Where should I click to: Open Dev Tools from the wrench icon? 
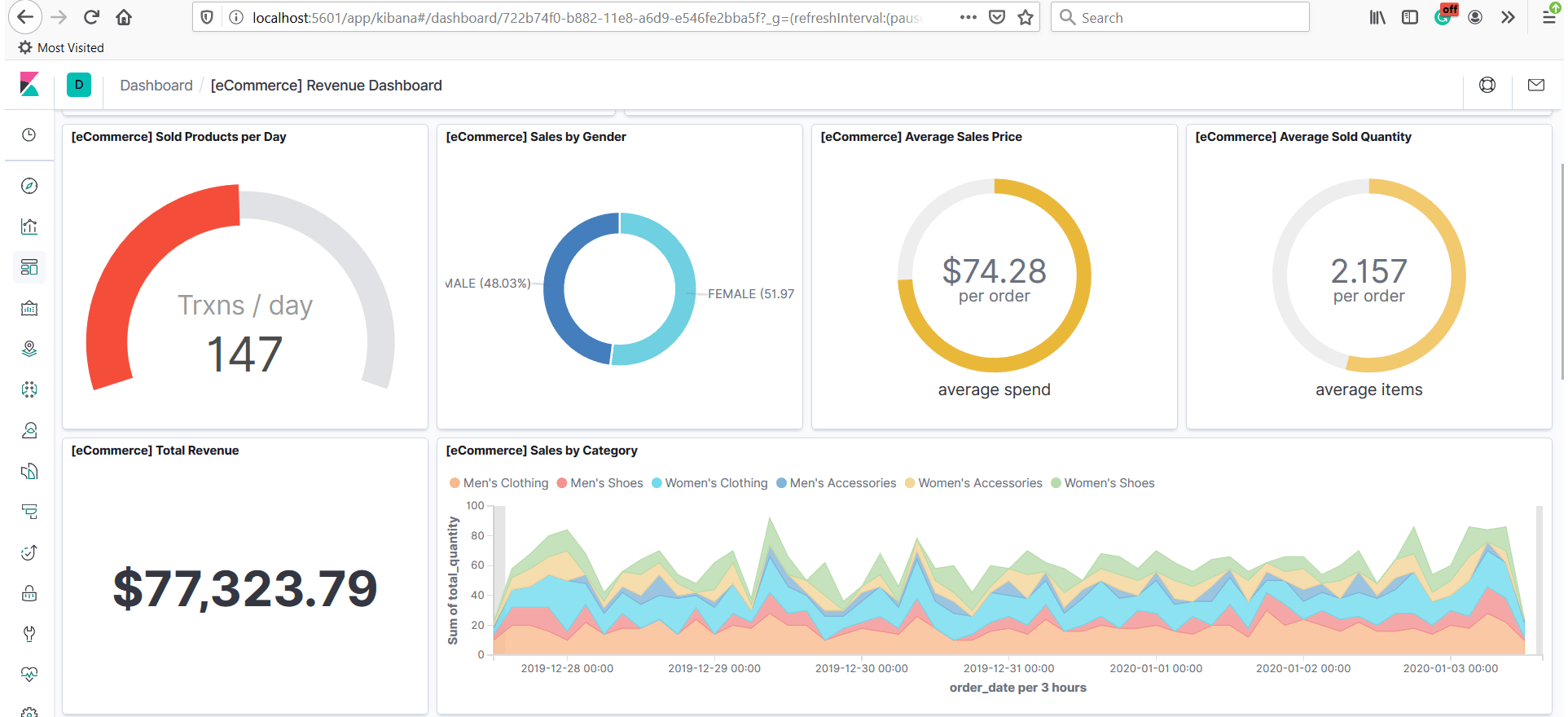pyautogui.click(x=29, y=634)
